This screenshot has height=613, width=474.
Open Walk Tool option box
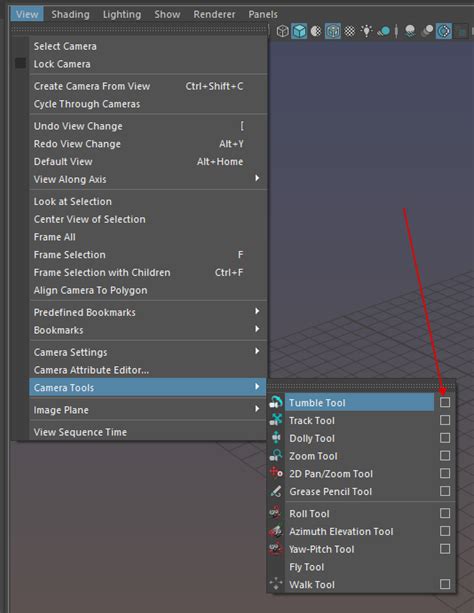(445, 584)
